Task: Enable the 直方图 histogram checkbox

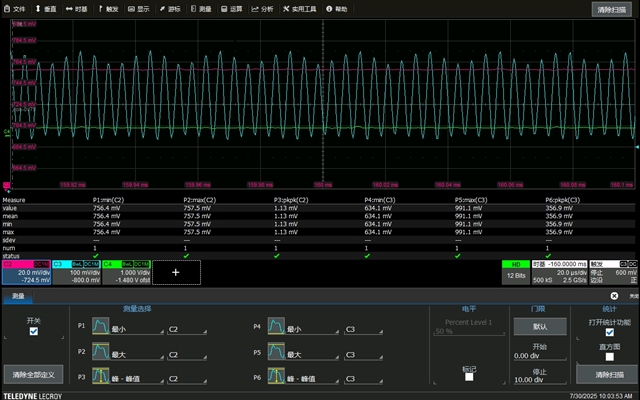Action: [609, 357]
